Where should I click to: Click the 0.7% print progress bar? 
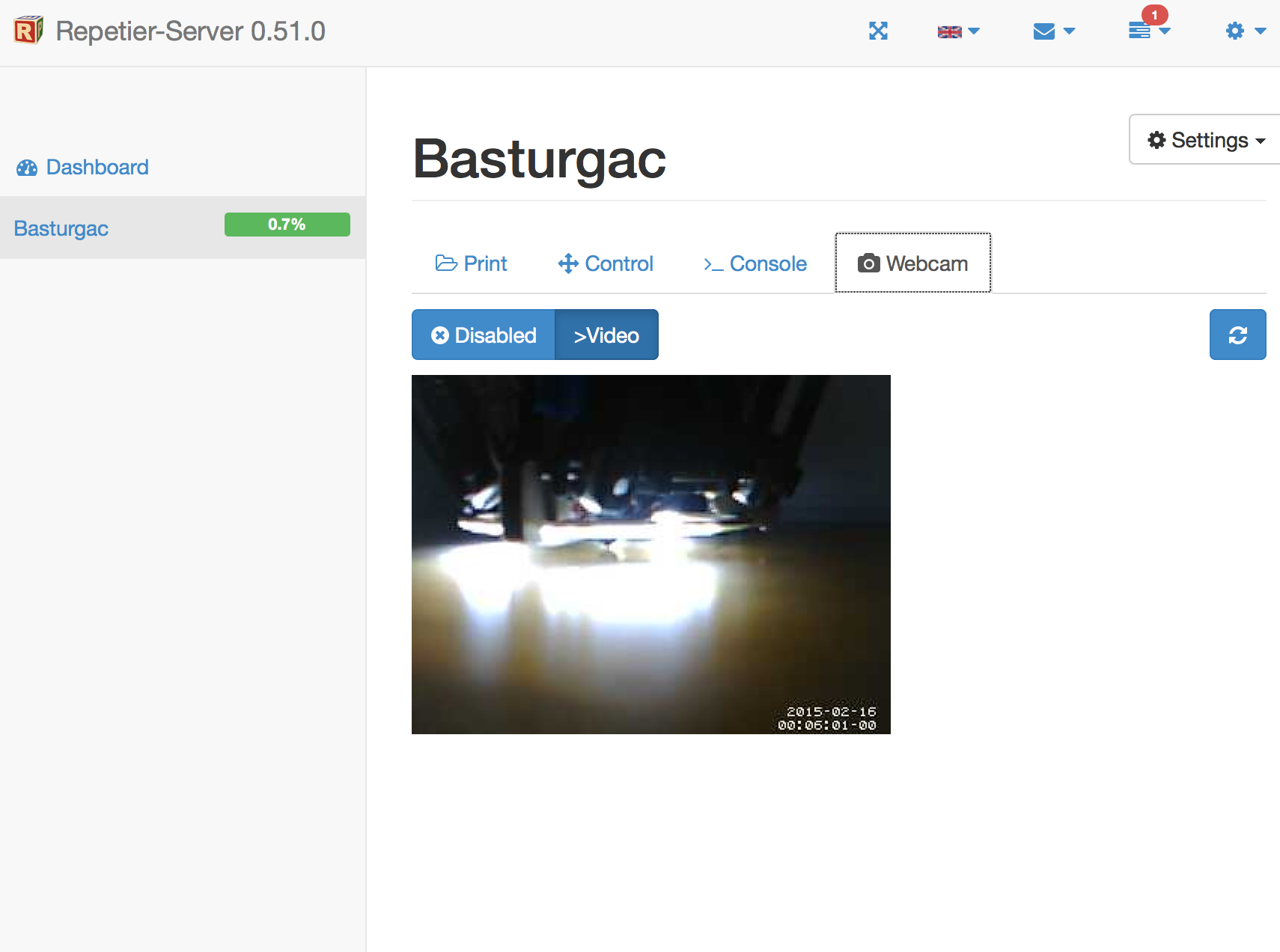click(287, 225)
